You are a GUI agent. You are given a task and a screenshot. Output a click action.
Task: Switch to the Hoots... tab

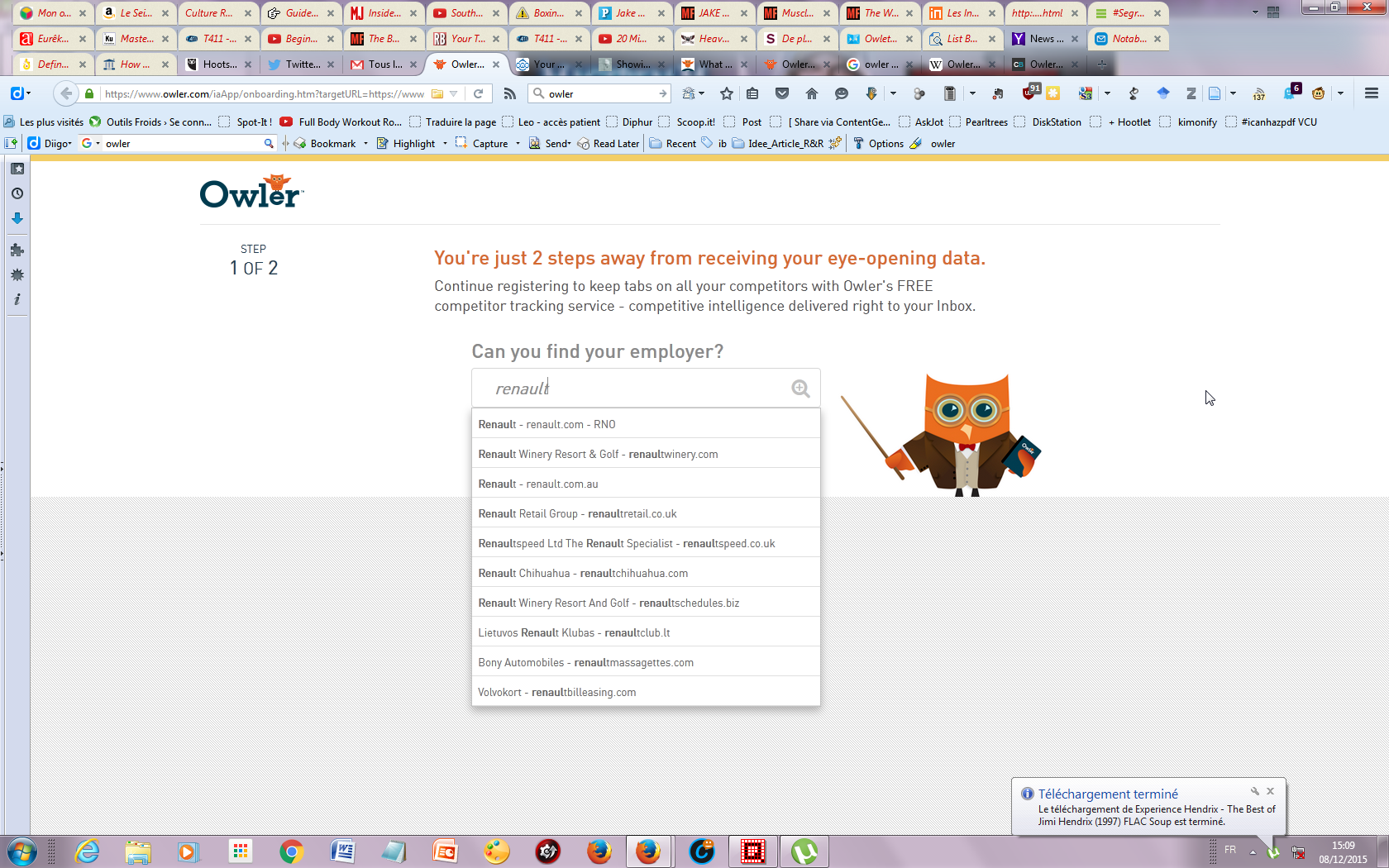coord(218,64)
